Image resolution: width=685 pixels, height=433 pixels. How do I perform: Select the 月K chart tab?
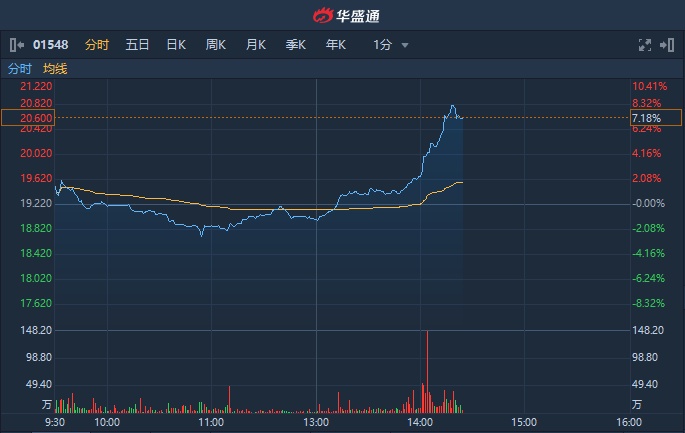[256, 45]
